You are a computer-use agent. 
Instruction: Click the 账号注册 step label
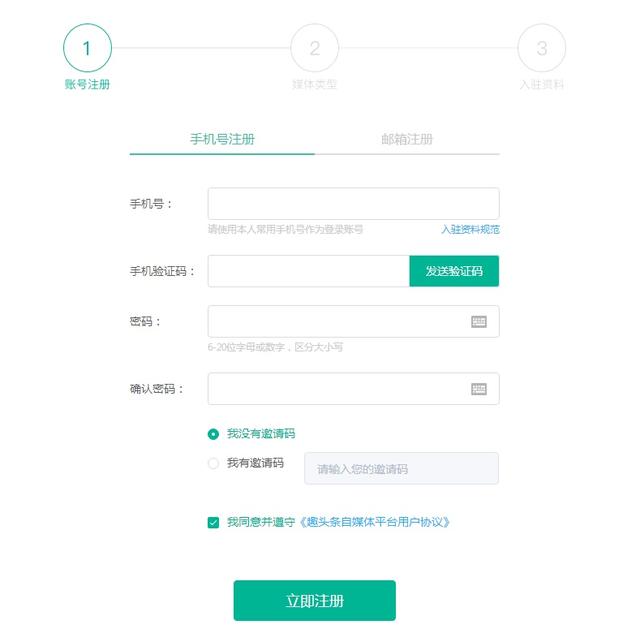pos(87,84)
